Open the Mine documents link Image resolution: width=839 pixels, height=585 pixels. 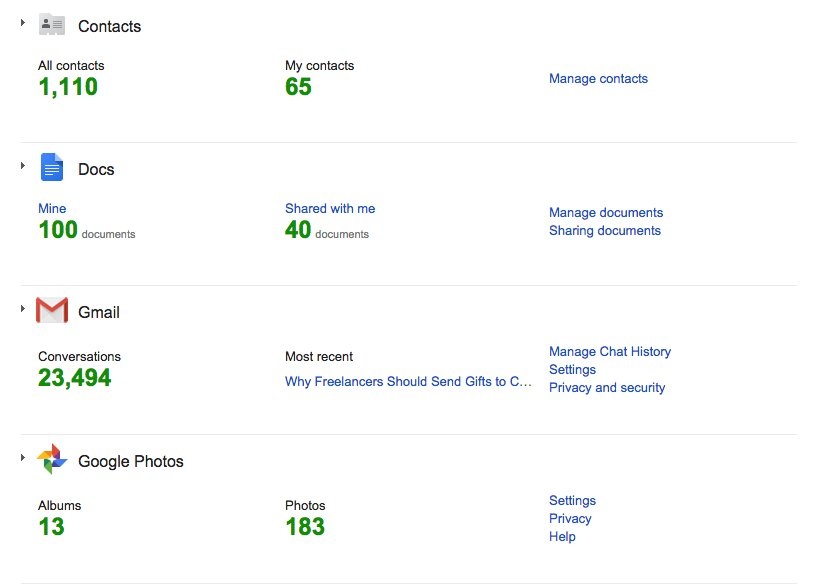tap(52, 209)
